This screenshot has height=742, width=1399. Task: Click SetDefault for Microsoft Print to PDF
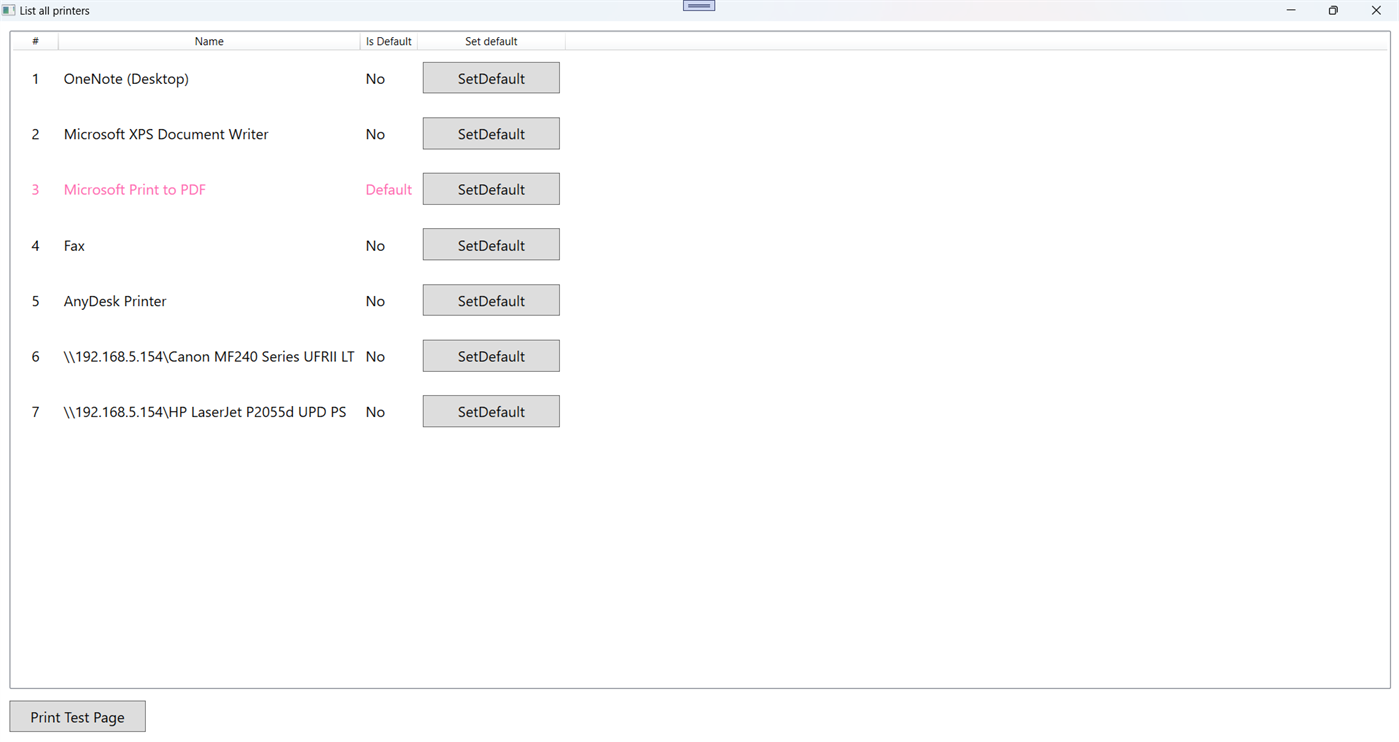[490, 188]
